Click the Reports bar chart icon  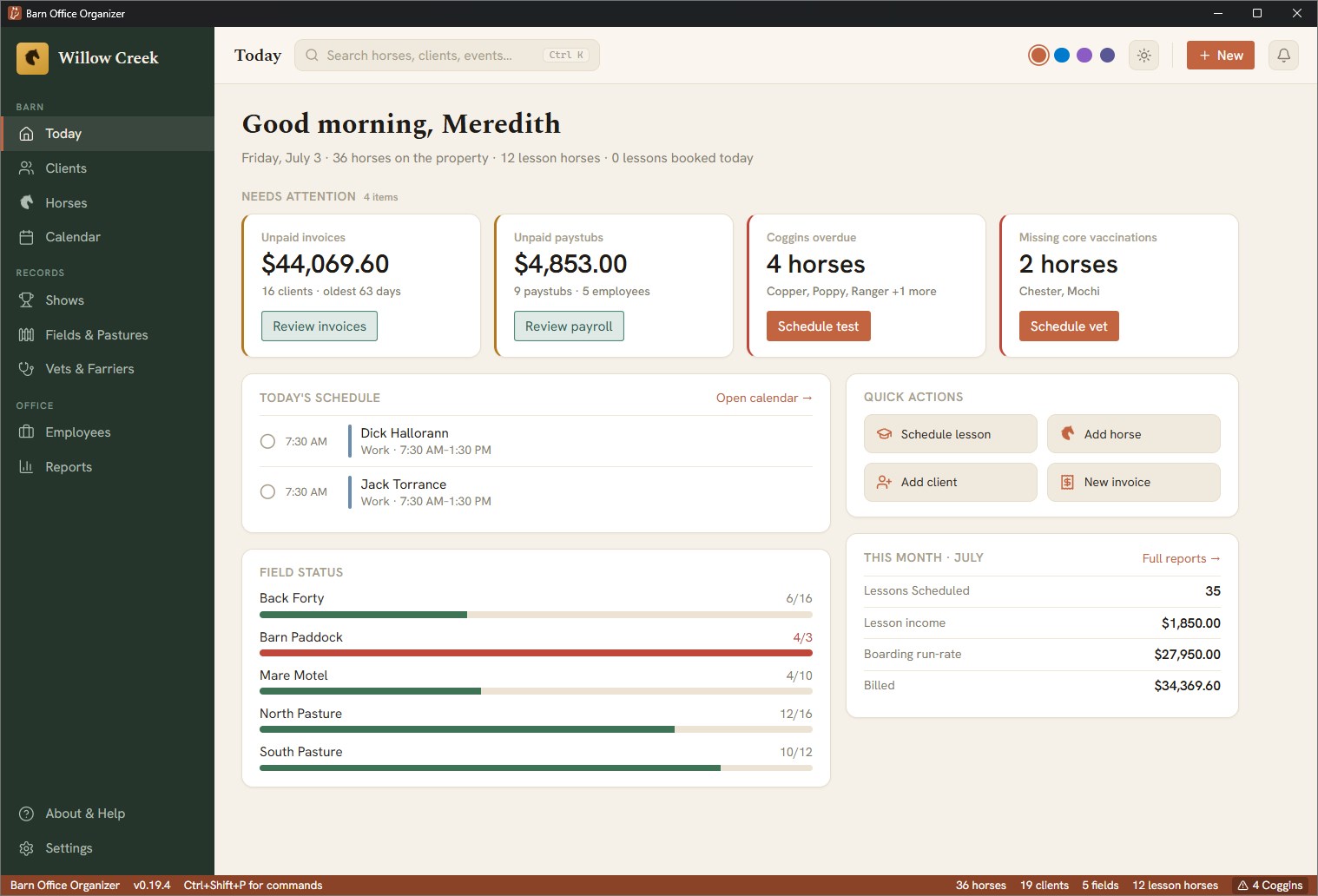coord(27,467)
